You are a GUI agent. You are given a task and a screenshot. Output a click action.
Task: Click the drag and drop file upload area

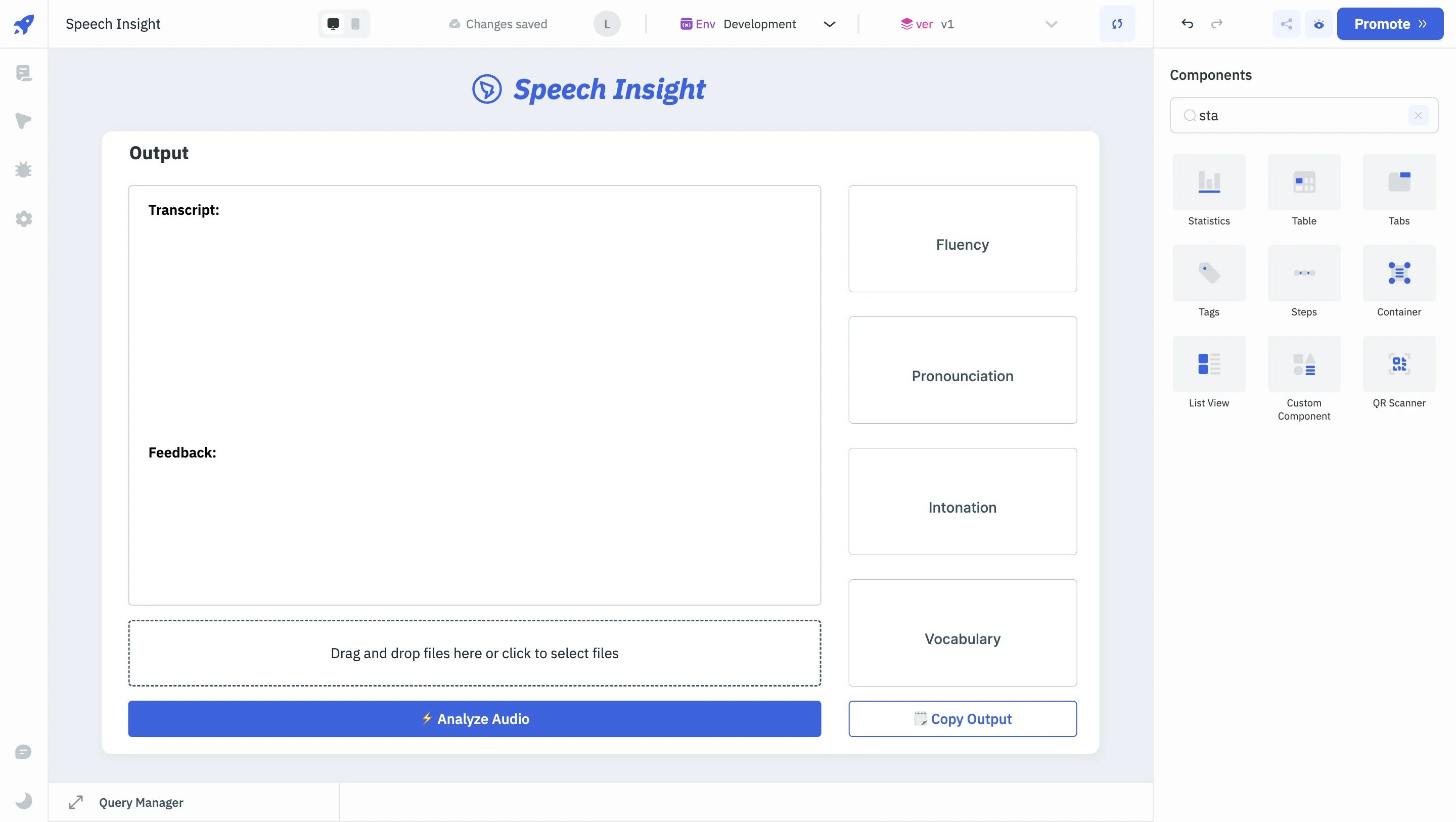point(474,653)
